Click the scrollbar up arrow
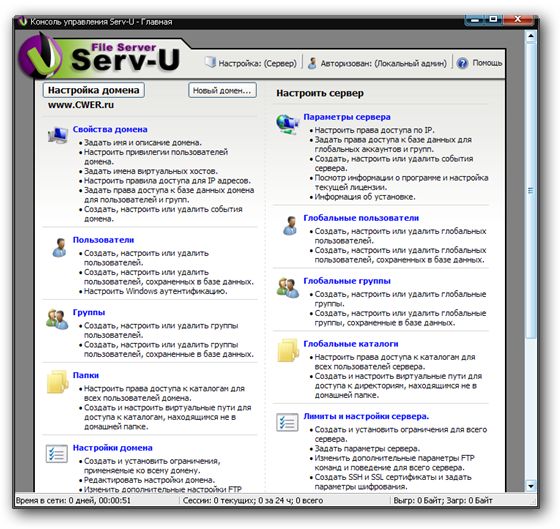Image resolution: width=560 pixels, height=529 pixels. coord(530,36)
